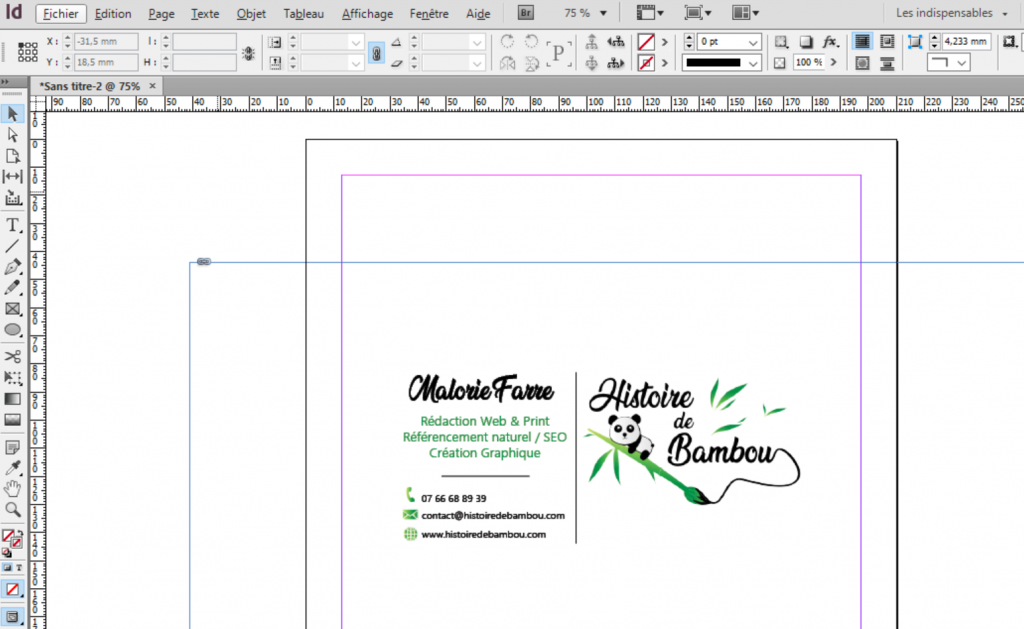1024x629 pixels.
Task: Select the Note tool
Action: 12,447
